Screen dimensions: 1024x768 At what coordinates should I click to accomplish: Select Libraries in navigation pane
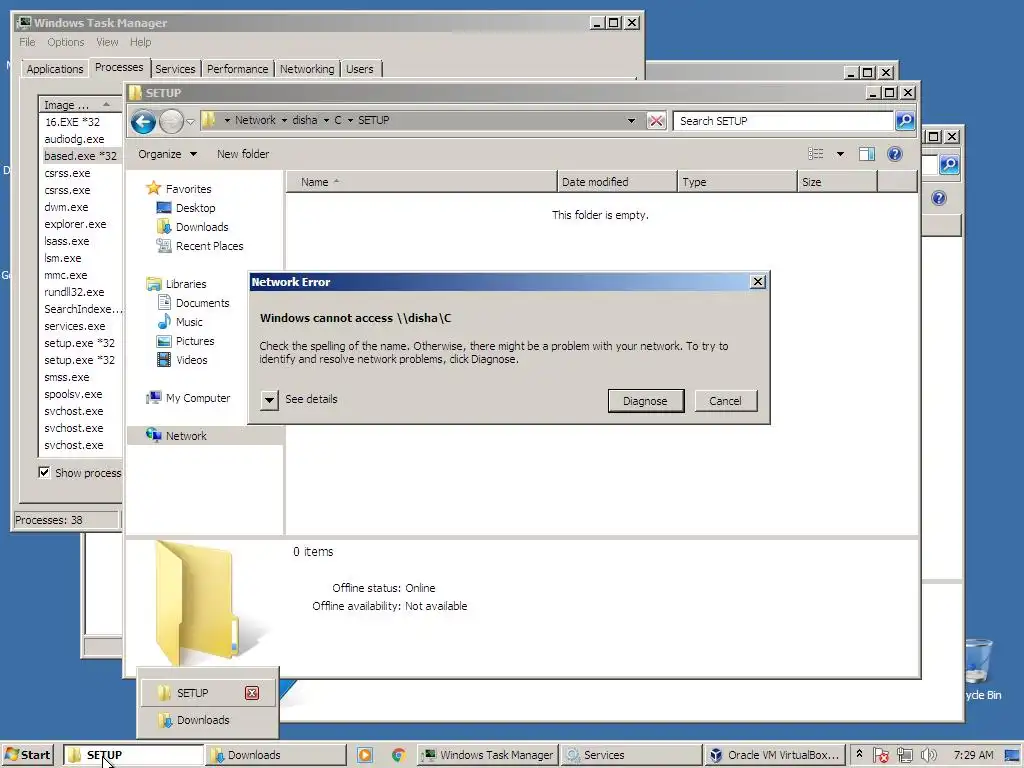pyautogui.click(x=185, y=284)
